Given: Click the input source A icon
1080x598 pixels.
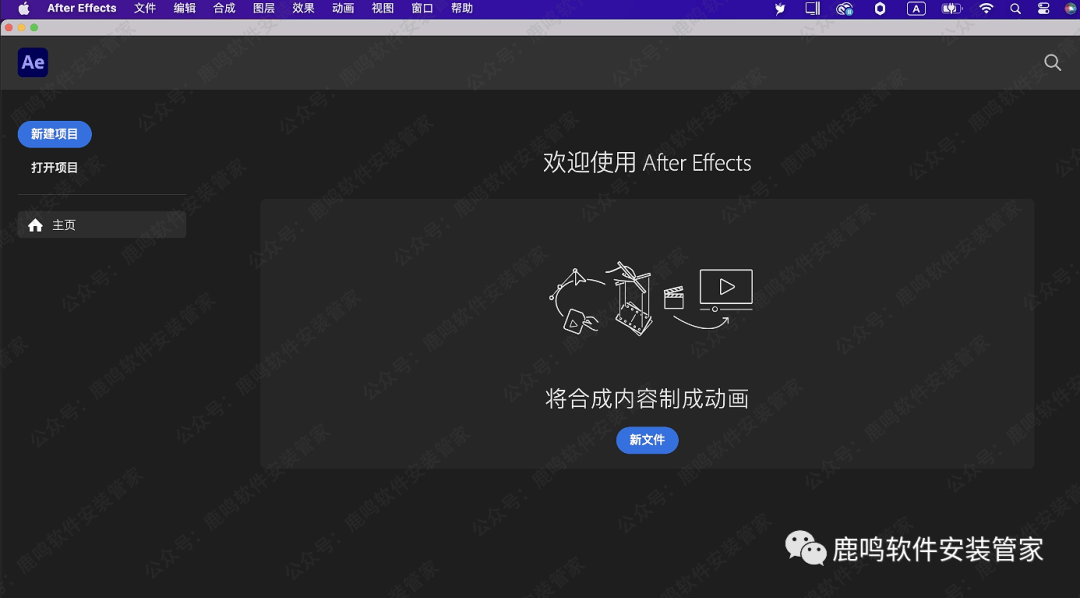Looking at the screenshot, I should [916, 8].
